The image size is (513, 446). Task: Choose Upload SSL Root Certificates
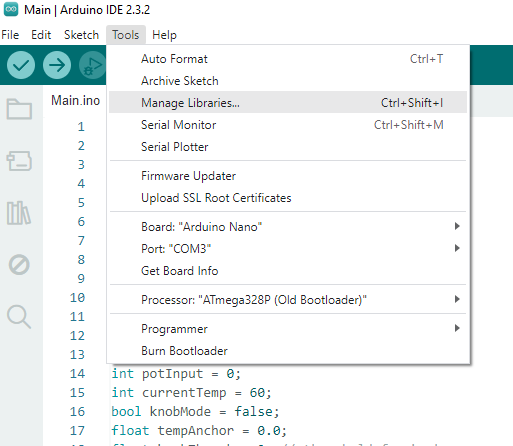pyautogui.click(x=288, y=198)
